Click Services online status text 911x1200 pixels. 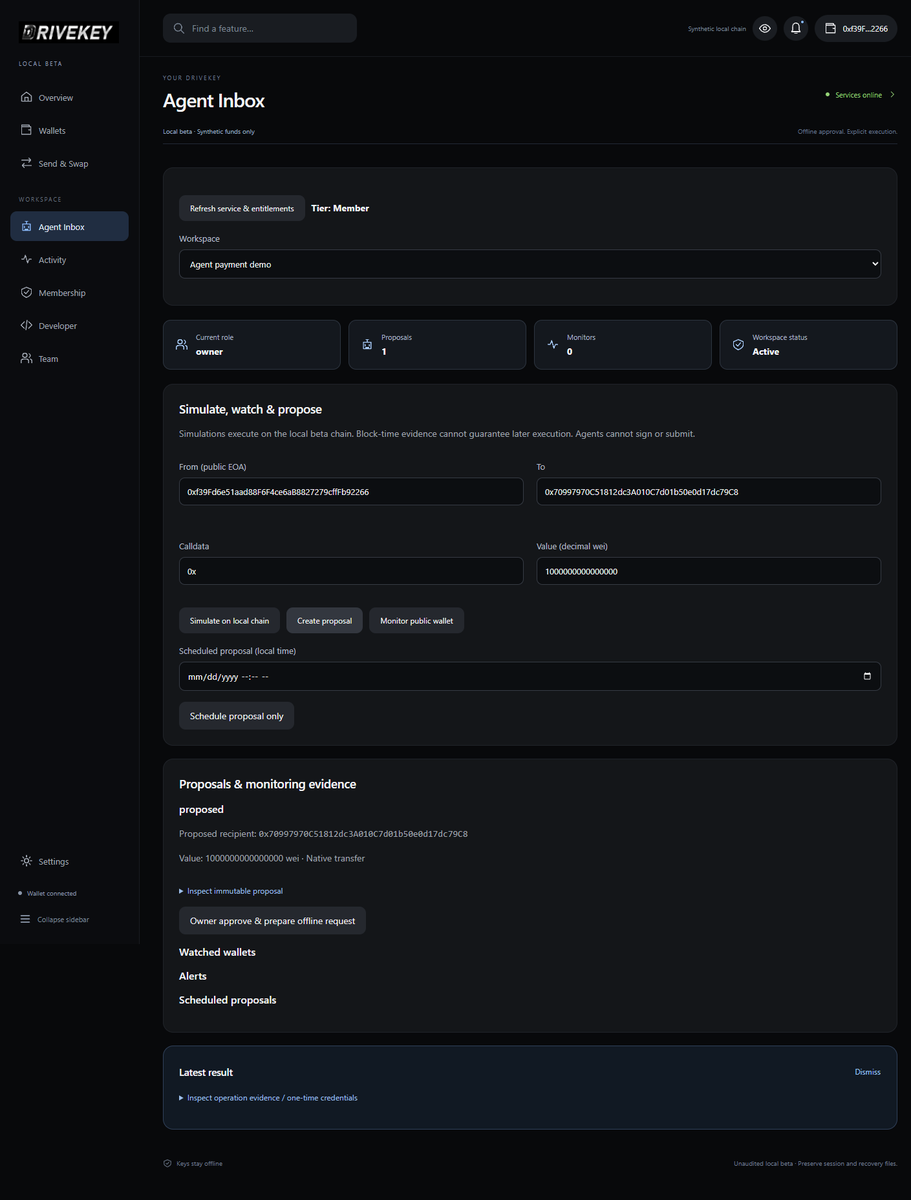pos(858,95)
